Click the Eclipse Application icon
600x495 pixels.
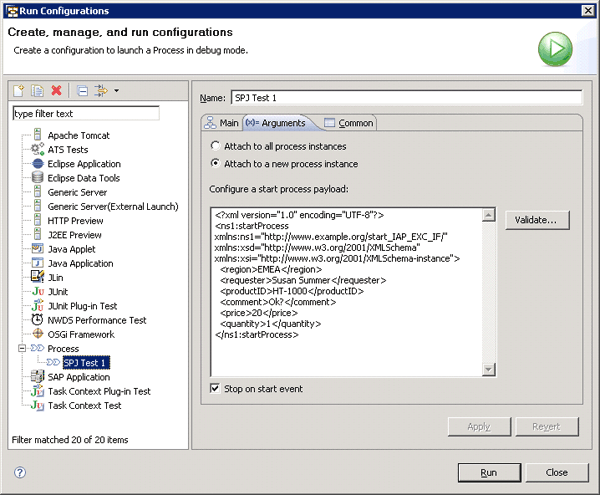(x=38, y=164)
